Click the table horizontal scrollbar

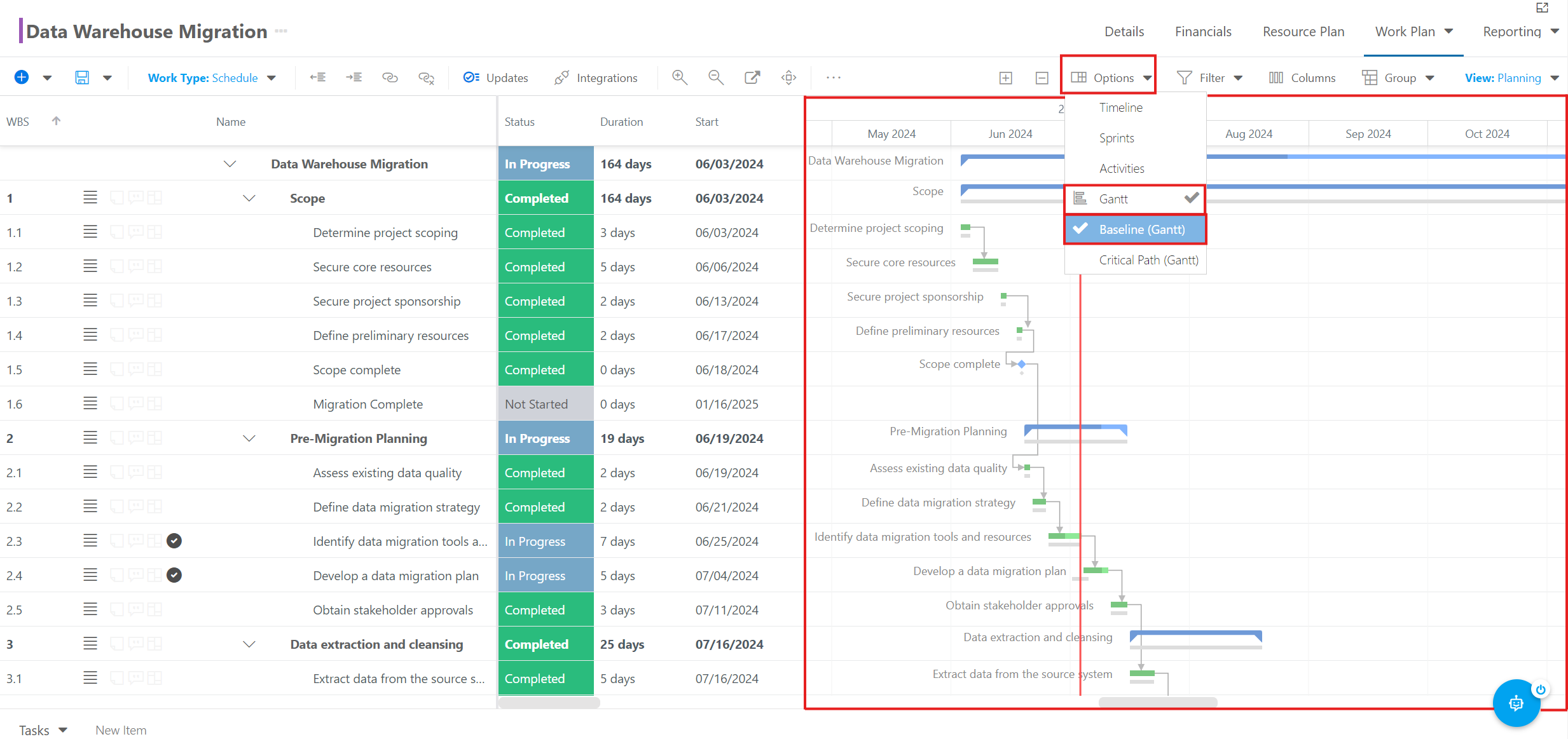549,702
